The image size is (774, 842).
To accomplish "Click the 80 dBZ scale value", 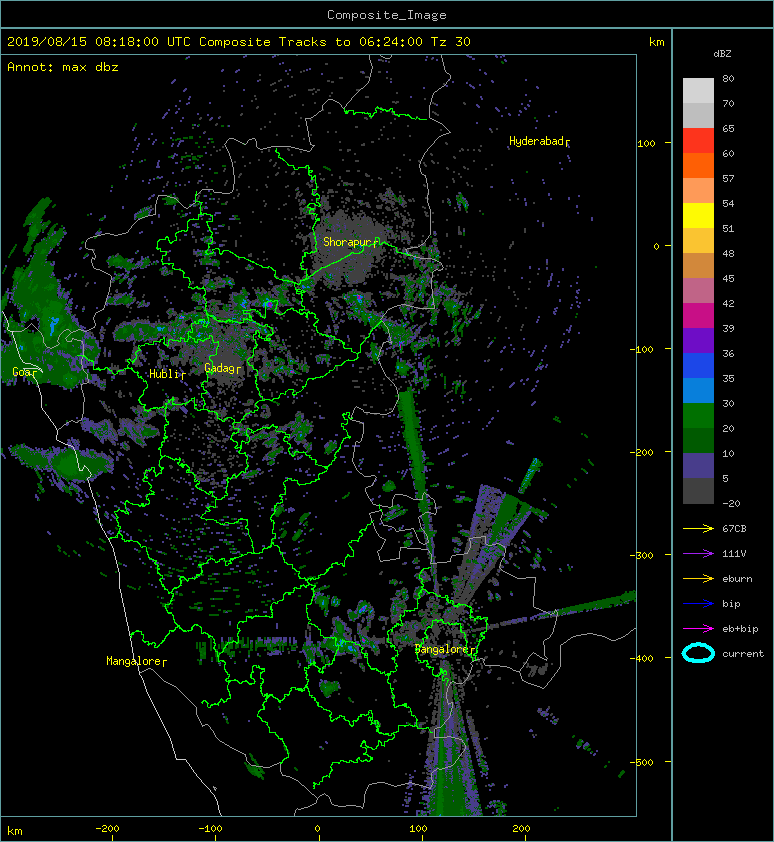I will tap(728, 78).
